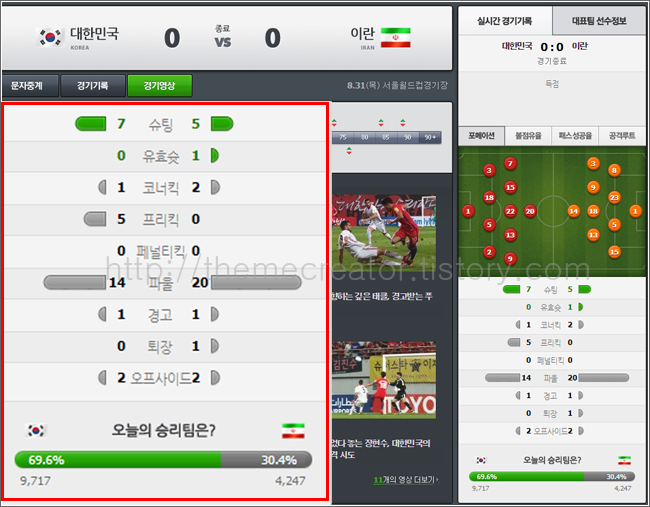650x507 pixels.
Task: Select Iran goalkeeper number 1 on pitch
Action: click(635, 211)
